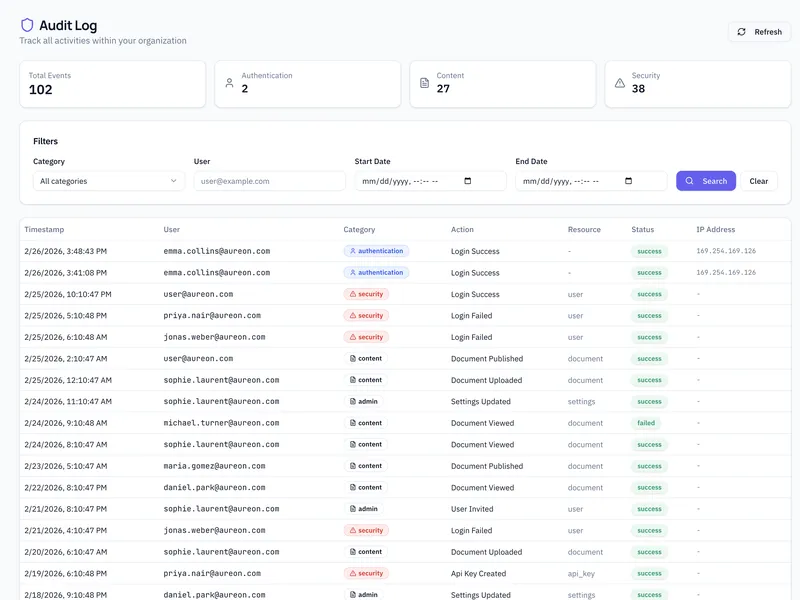Image resolution: width=800 pixels, height=600 pixels.
Task: Click the User column header
Action: (x=171, y=230)
